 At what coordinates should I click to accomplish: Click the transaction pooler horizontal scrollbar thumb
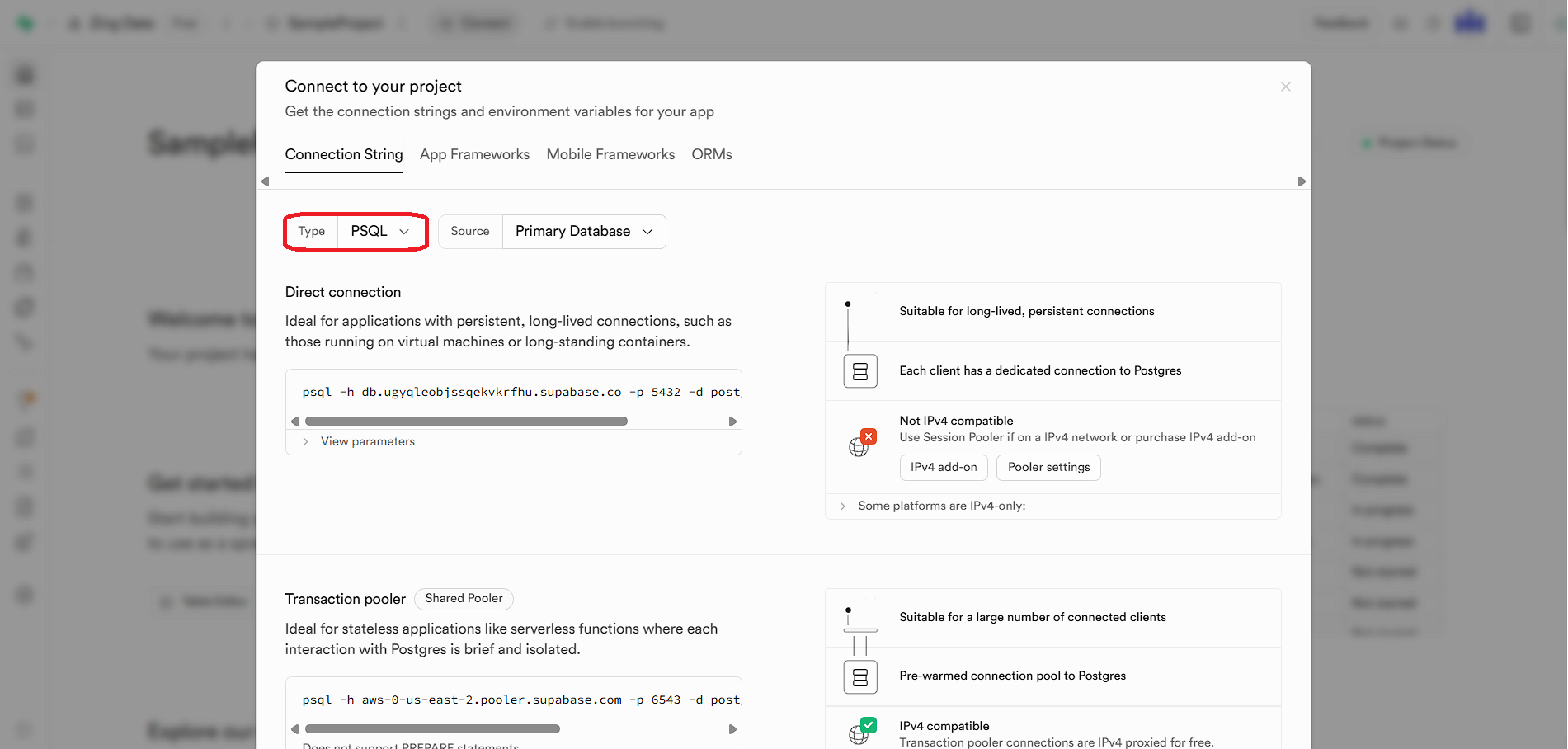[x=432, y=729]
